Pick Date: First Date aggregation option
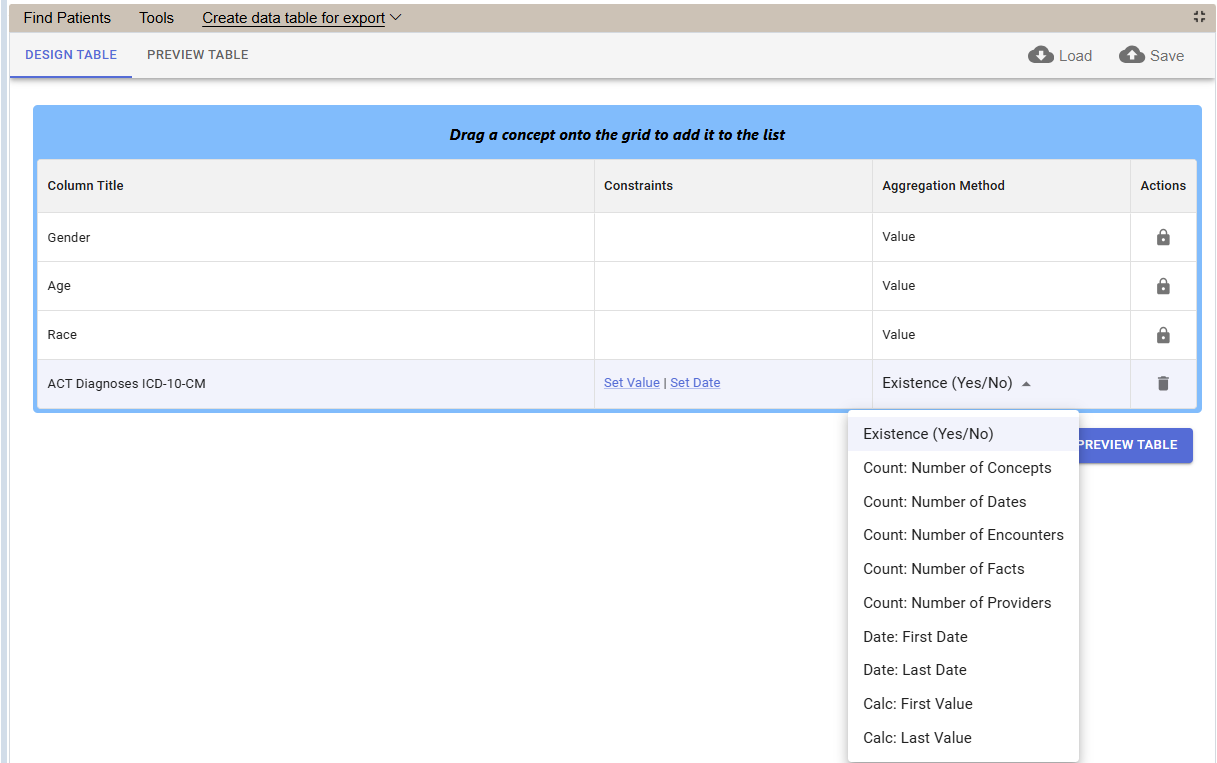The width and height of the screenshot is (1217, 763). [x=915, y=637]
